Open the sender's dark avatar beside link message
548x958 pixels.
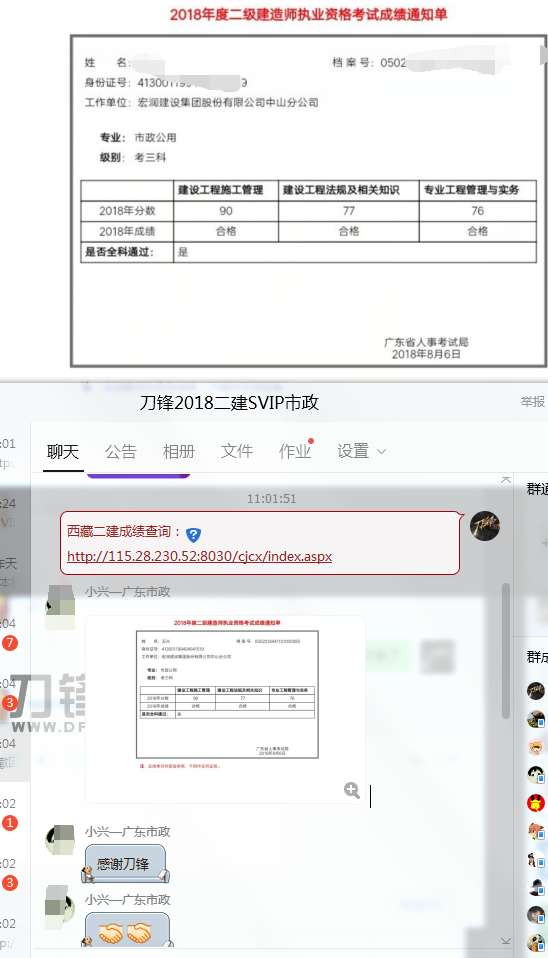484,525
